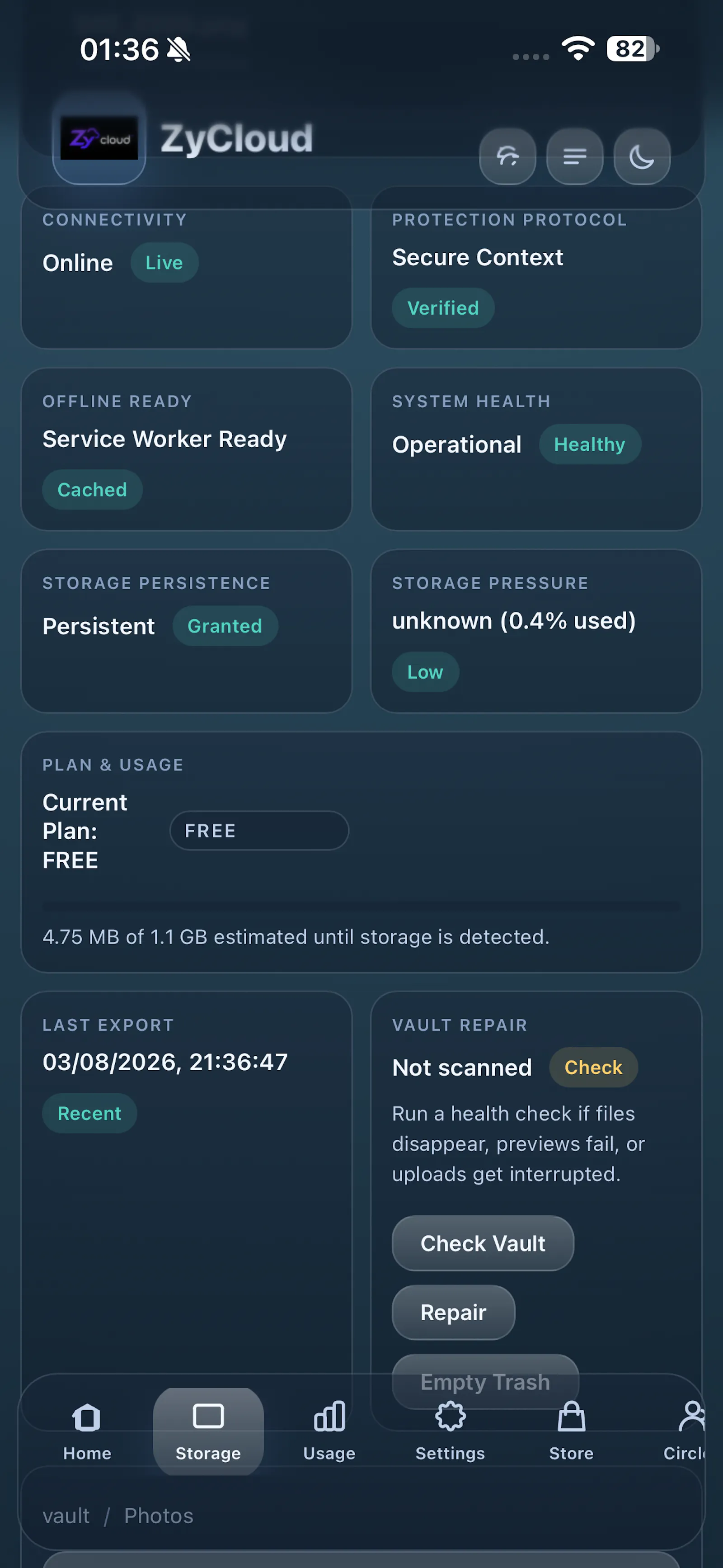
Task: Click the storage usage progress bar
Action: [361, 907]
